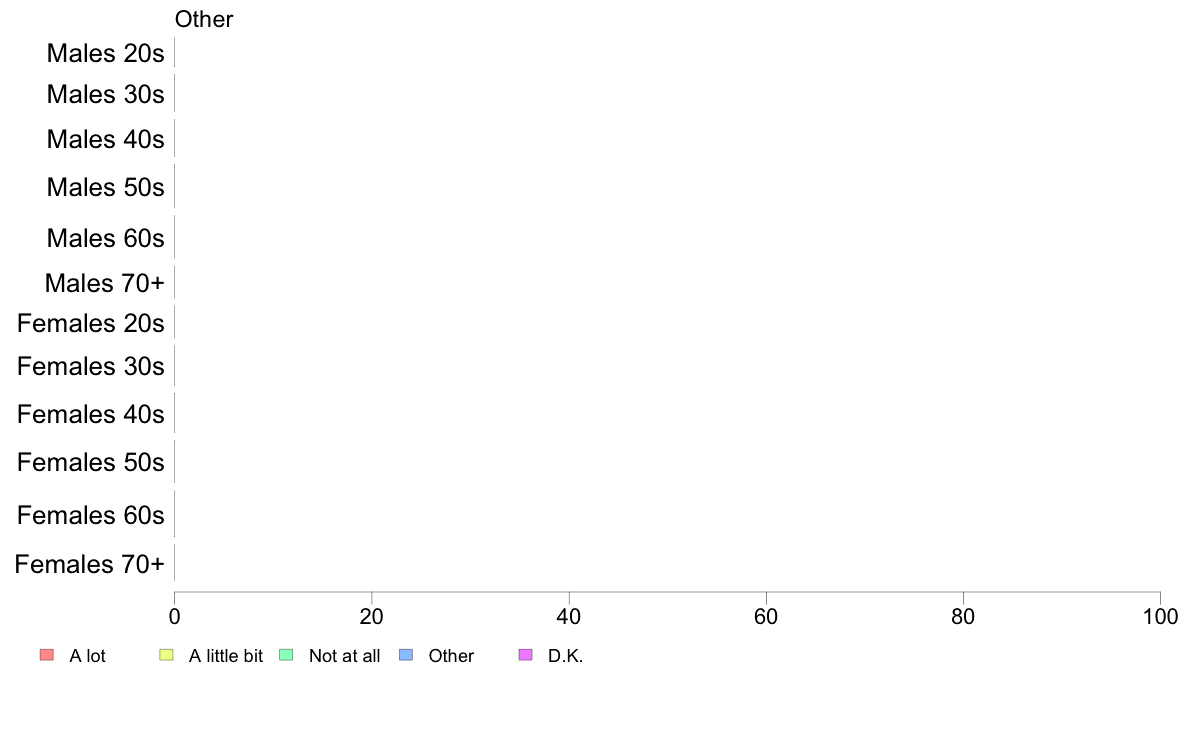Click the magenta 'D.K.' legend swatch
Screen dimensions: 1188x736
pos(526,655)
